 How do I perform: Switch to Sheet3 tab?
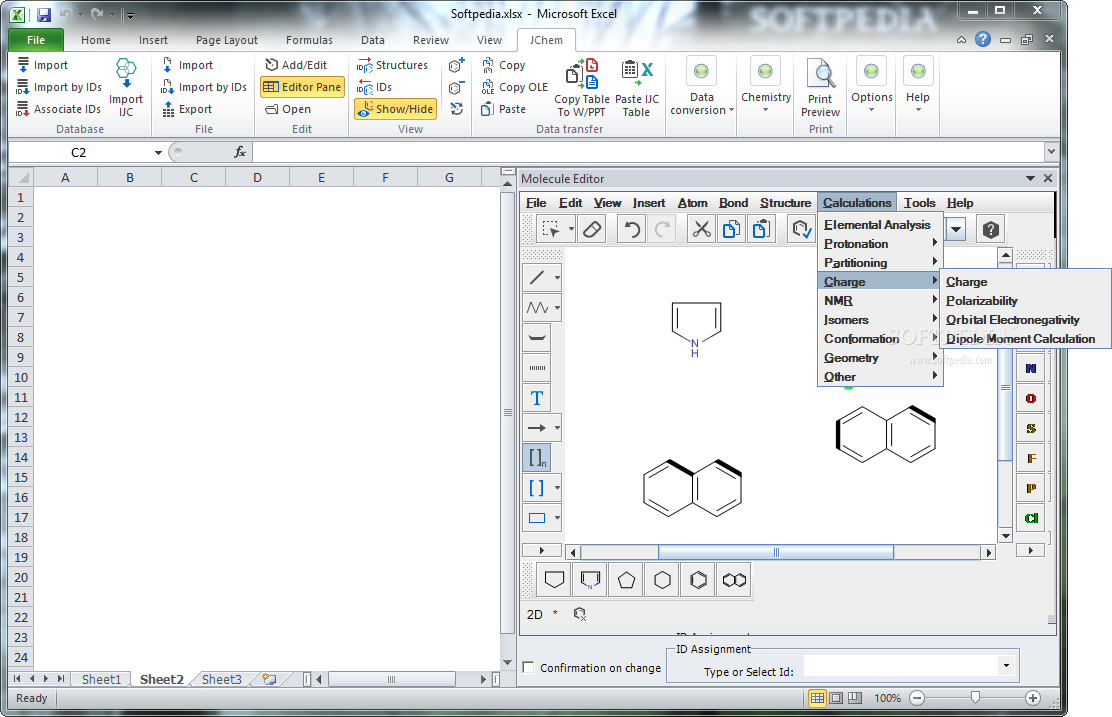click(x=221, y=679)
